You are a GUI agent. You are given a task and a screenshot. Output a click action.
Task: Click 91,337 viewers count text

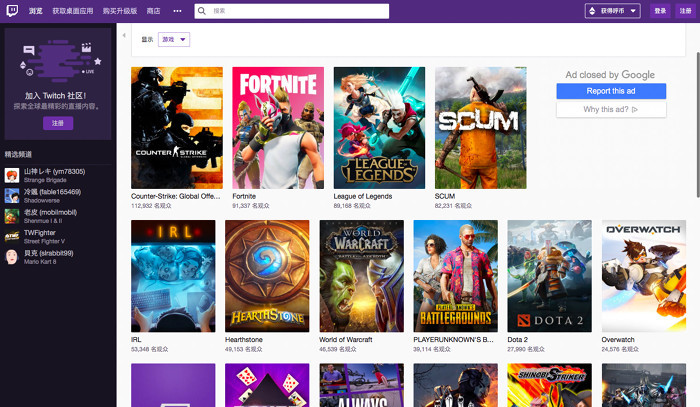click(250, 206)
